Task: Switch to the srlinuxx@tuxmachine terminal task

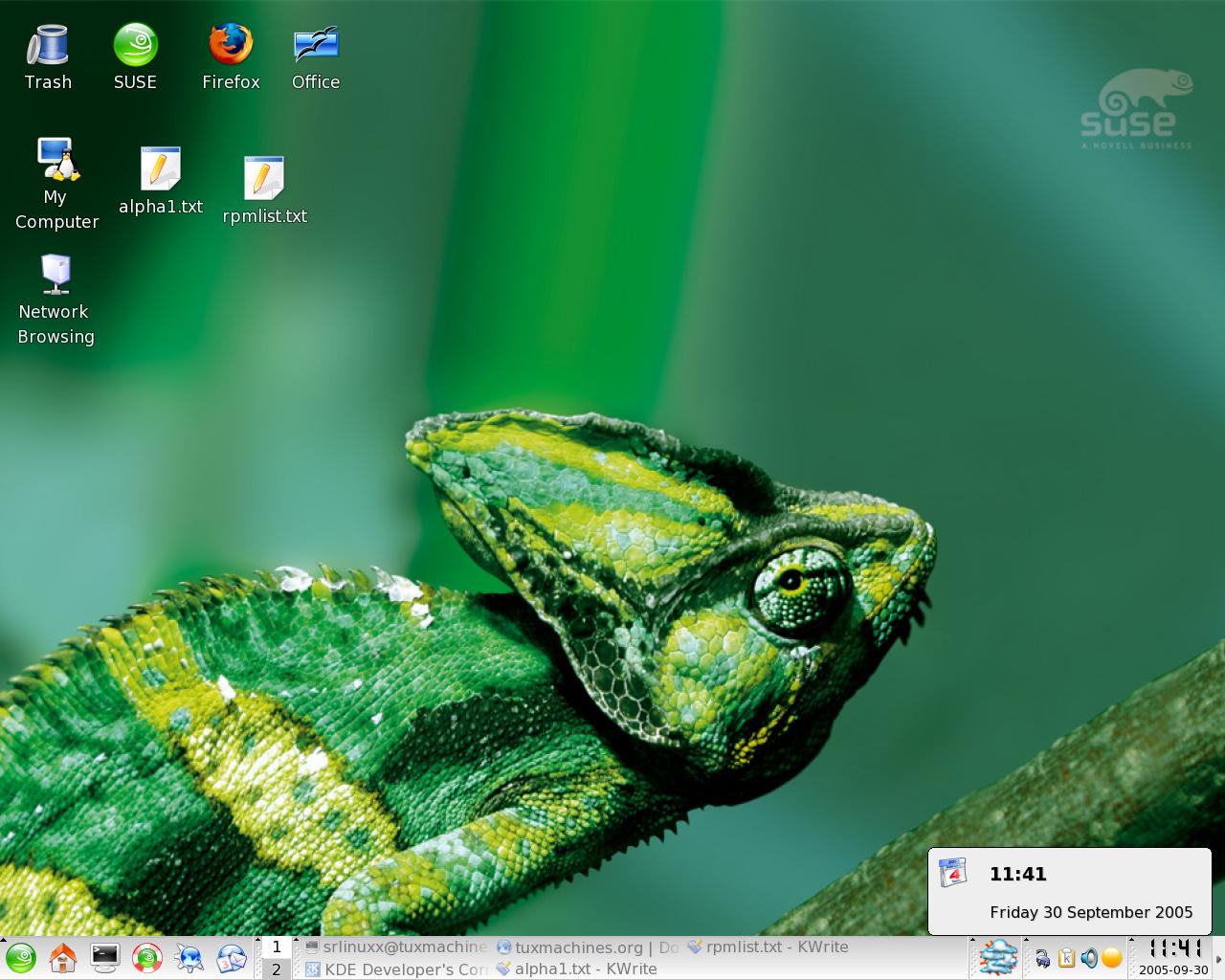Action: (x=396, y=947)
